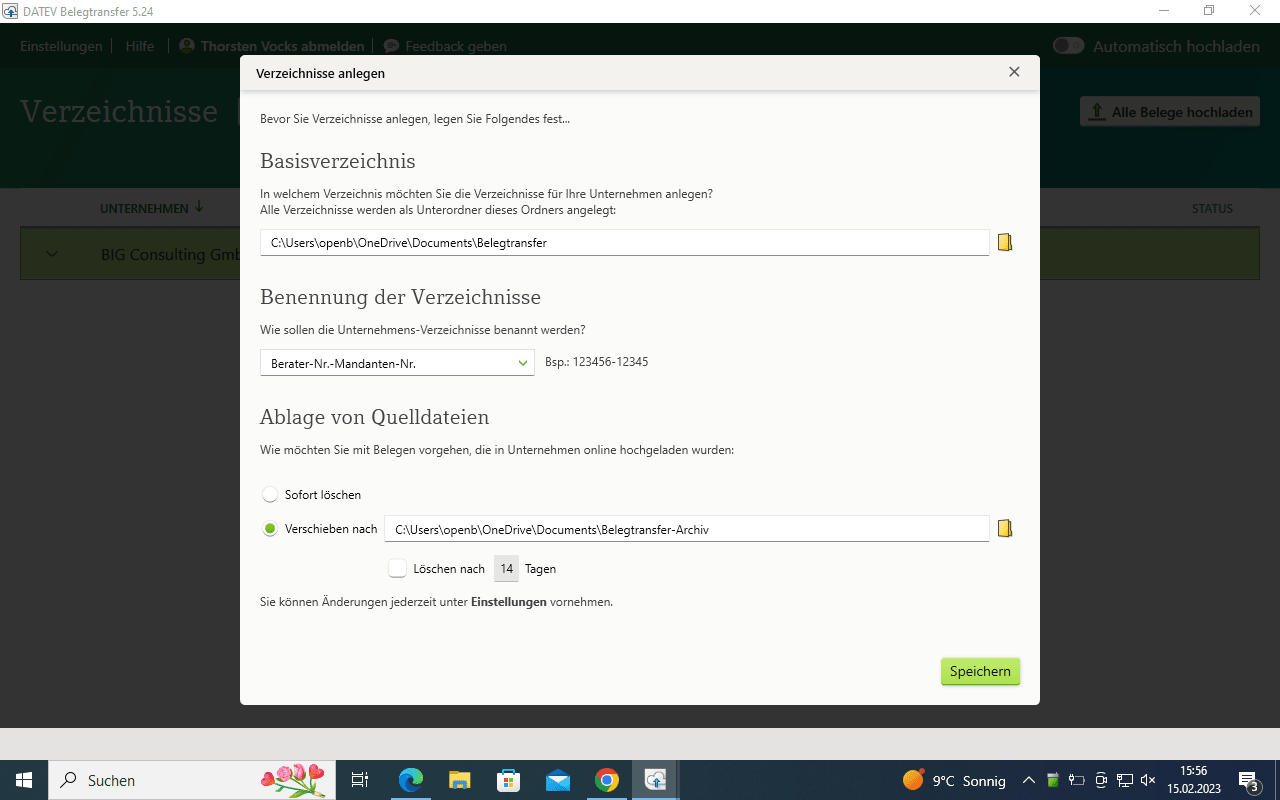The height and width of the screenshot is (800, 1280).
Task: Click folder icon next to Basisverzeichnis path
Action: (1005, 242)
